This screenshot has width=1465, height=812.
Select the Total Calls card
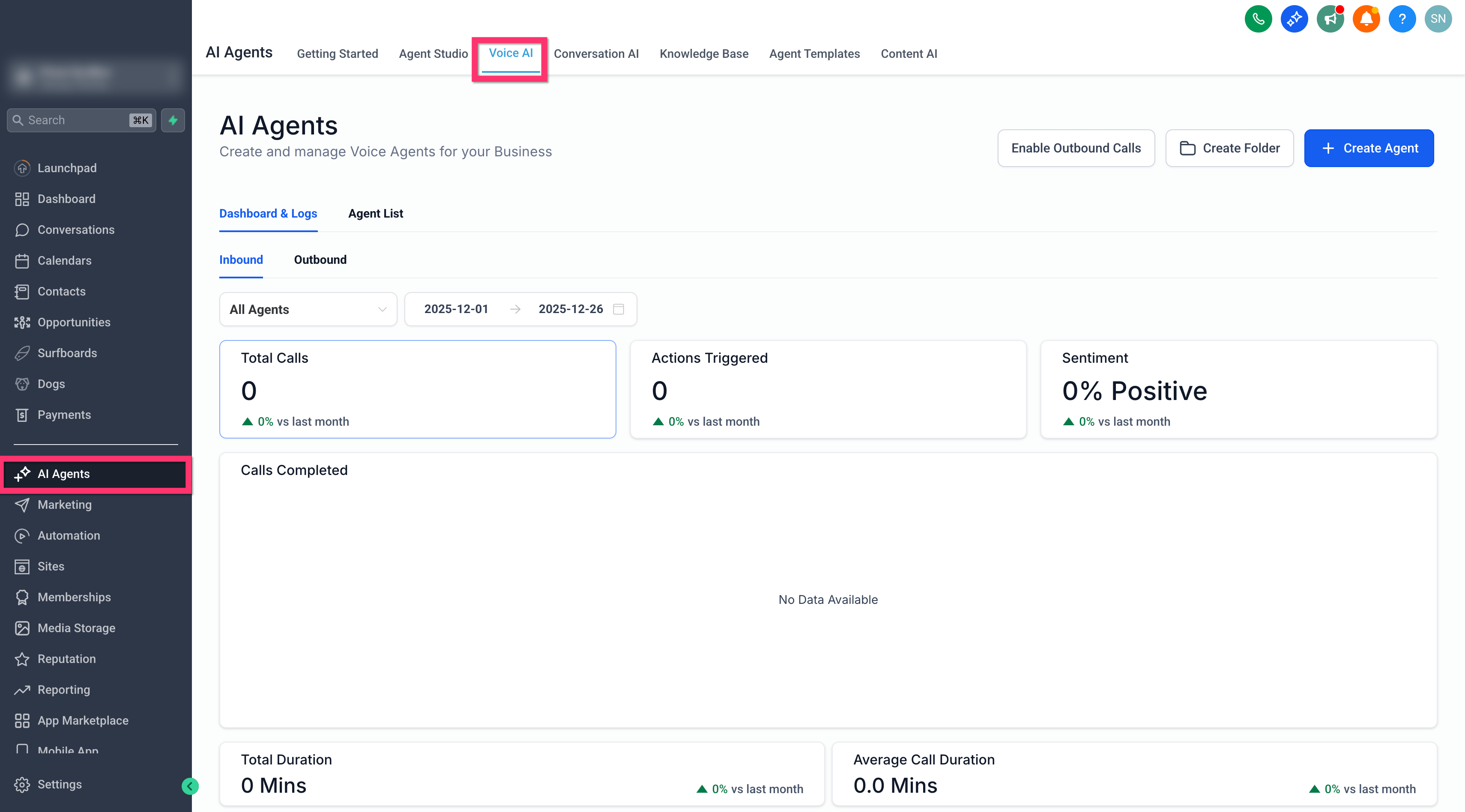pos(417,389)
